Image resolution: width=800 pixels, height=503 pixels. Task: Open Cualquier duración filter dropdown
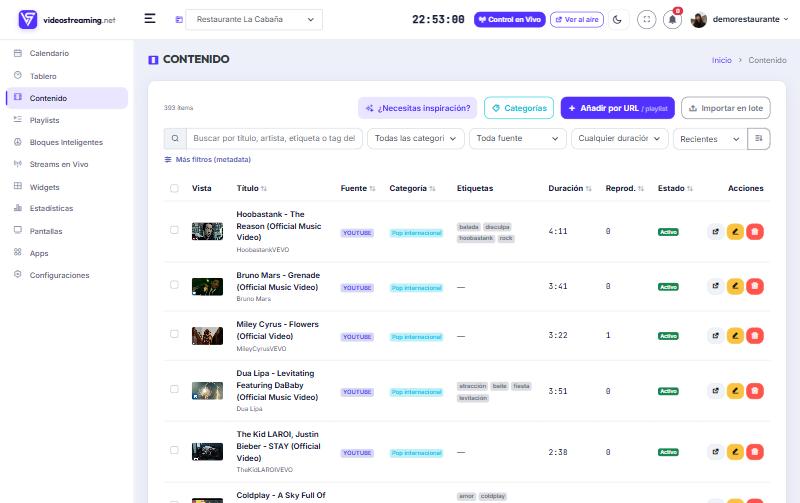click(619, 138)
